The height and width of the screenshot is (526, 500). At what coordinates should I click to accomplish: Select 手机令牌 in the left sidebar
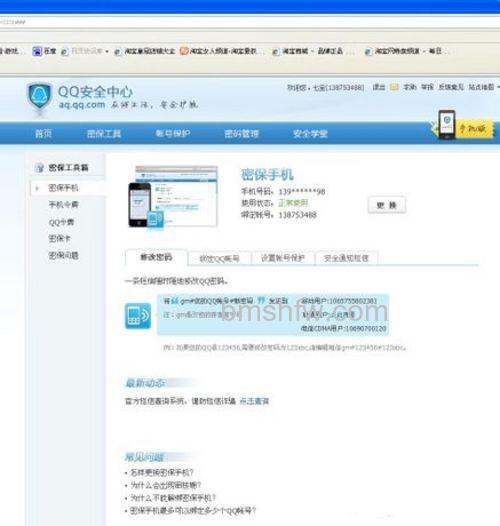[63, 205]
